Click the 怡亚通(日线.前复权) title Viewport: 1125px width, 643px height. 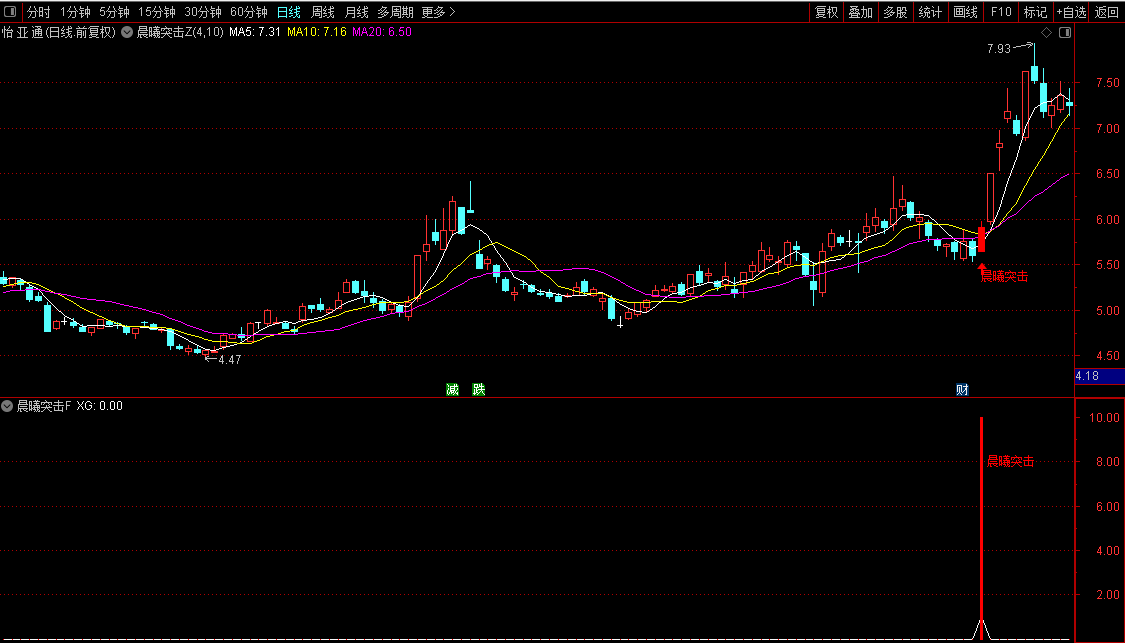pos(59,32)
